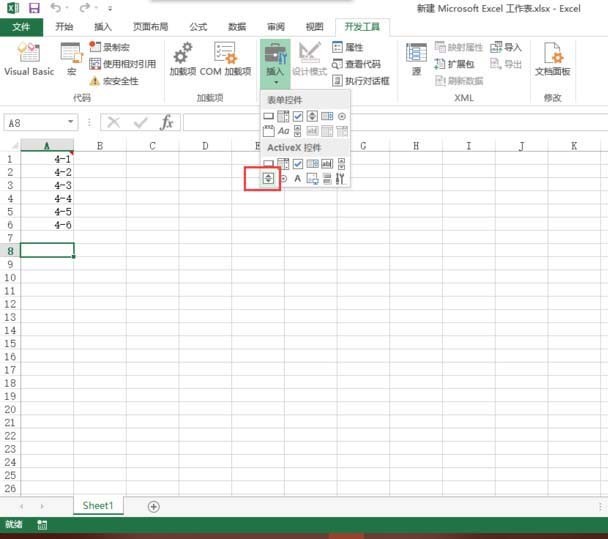
Task: Insert ActiveX Check Box control
Action: [x=298, y=164]
